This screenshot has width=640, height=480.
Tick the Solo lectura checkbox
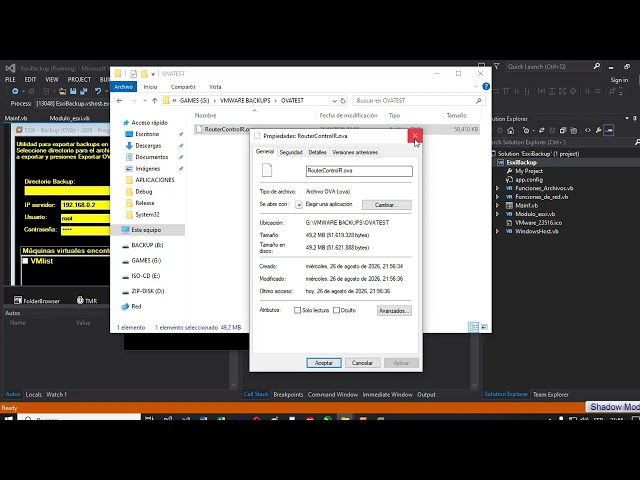pyautogui.click(x=298, y=310)
